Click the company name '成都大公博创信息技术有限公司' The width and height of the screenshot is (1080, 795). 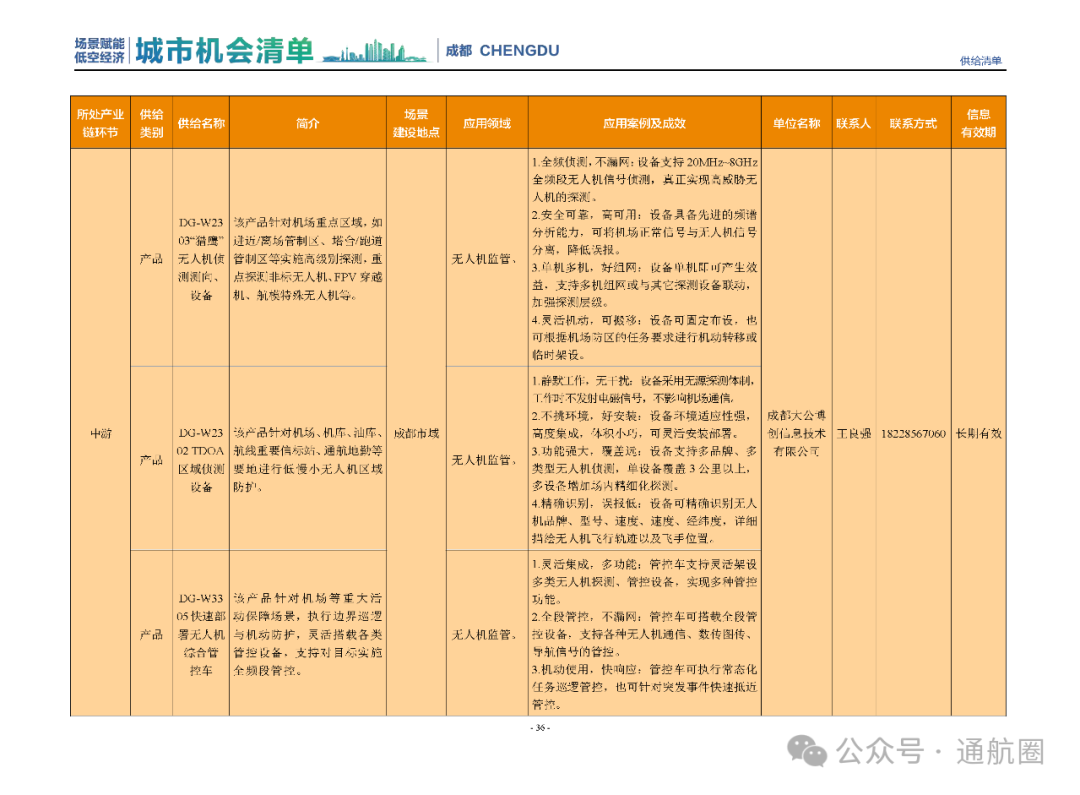796,433
